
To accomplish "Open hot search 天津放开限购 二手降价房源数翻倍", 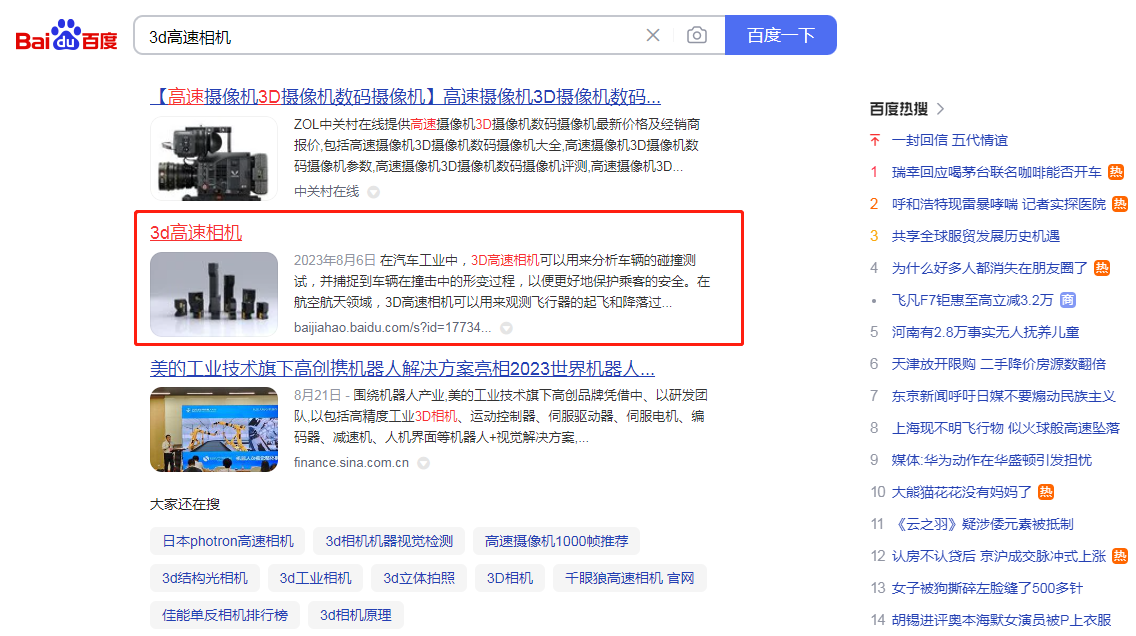I will tap(998, 364).
